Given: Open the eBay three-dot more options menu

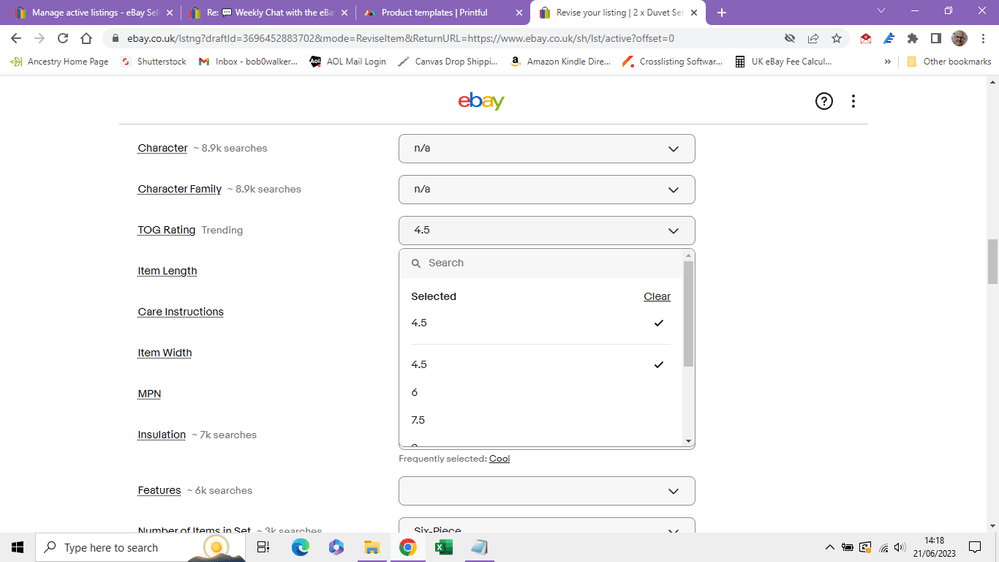Looking at the screenshot, I should tap(853, 101).
